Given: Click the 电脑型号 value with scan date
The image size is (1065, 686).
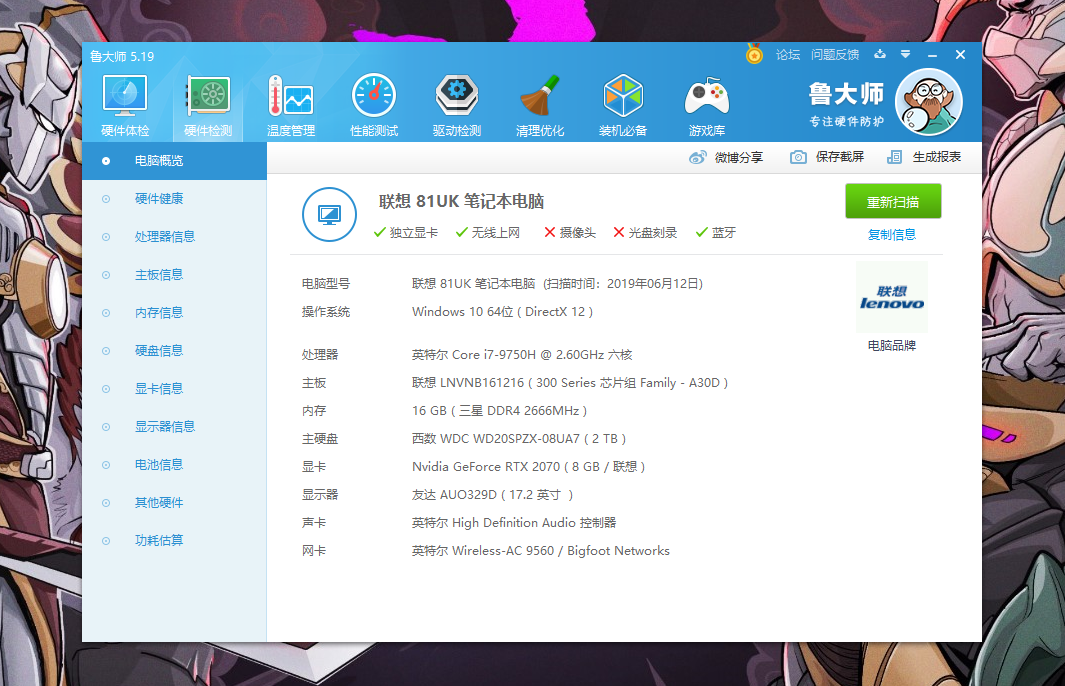Looking at the screenshot, I should tap(558, 284).
